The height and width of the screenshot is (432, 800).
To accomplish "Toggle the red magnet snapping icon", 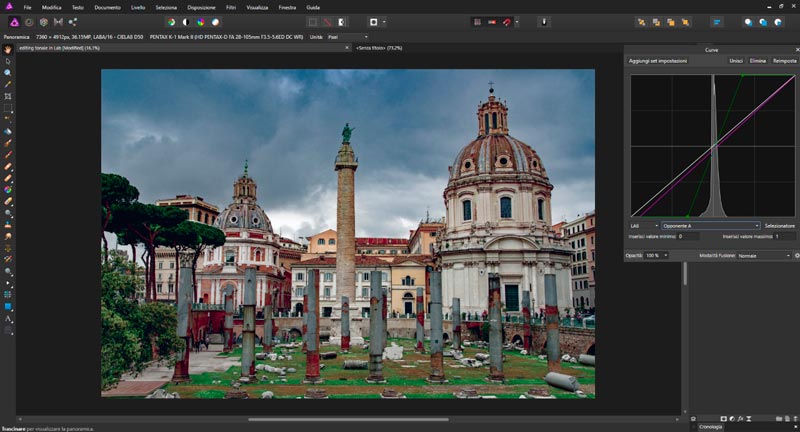I will click(x=507, y=22).
